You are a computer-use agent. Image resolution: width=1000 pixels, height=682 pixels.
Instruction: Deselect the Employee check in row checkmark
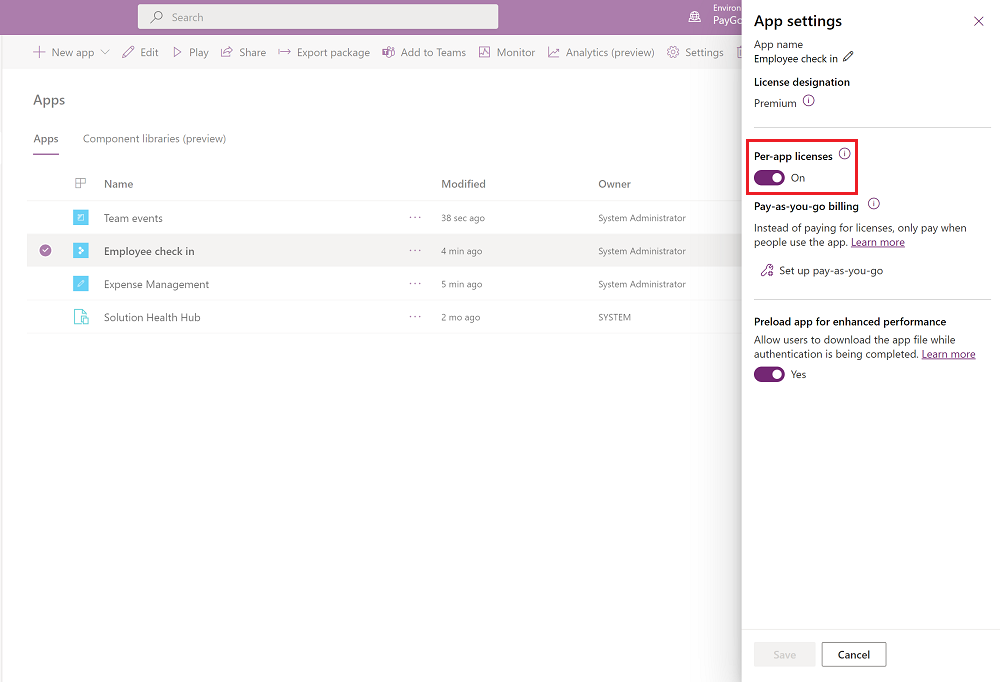pyautogui.click(x=45, y=251)
